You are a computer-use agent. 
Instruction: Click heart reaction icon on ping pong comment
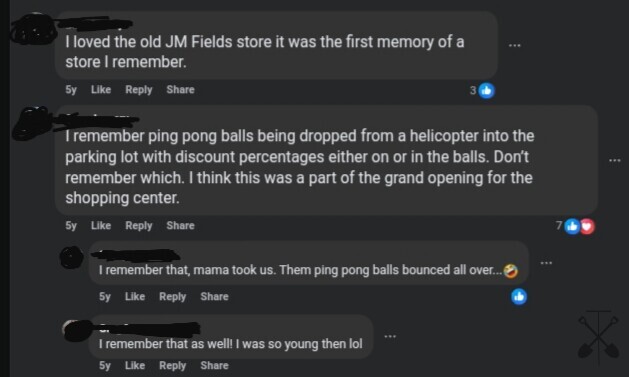587,227
